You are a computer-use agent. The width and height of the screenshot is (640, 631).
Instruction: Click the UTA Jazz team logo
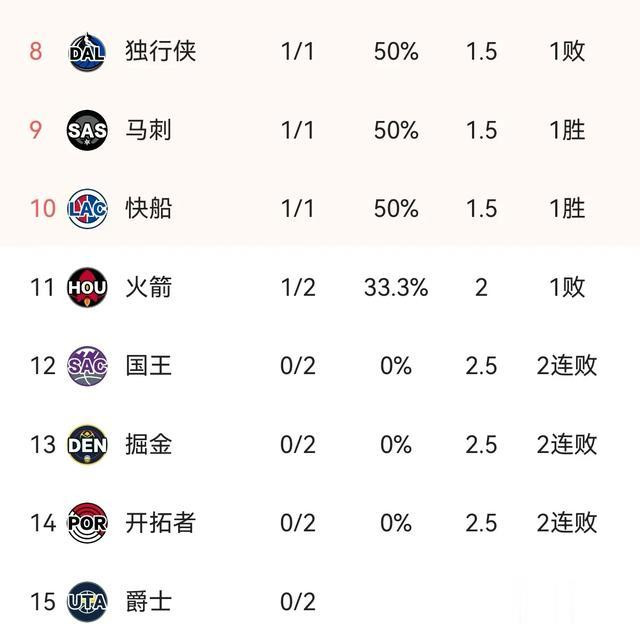tap(87, 602)
